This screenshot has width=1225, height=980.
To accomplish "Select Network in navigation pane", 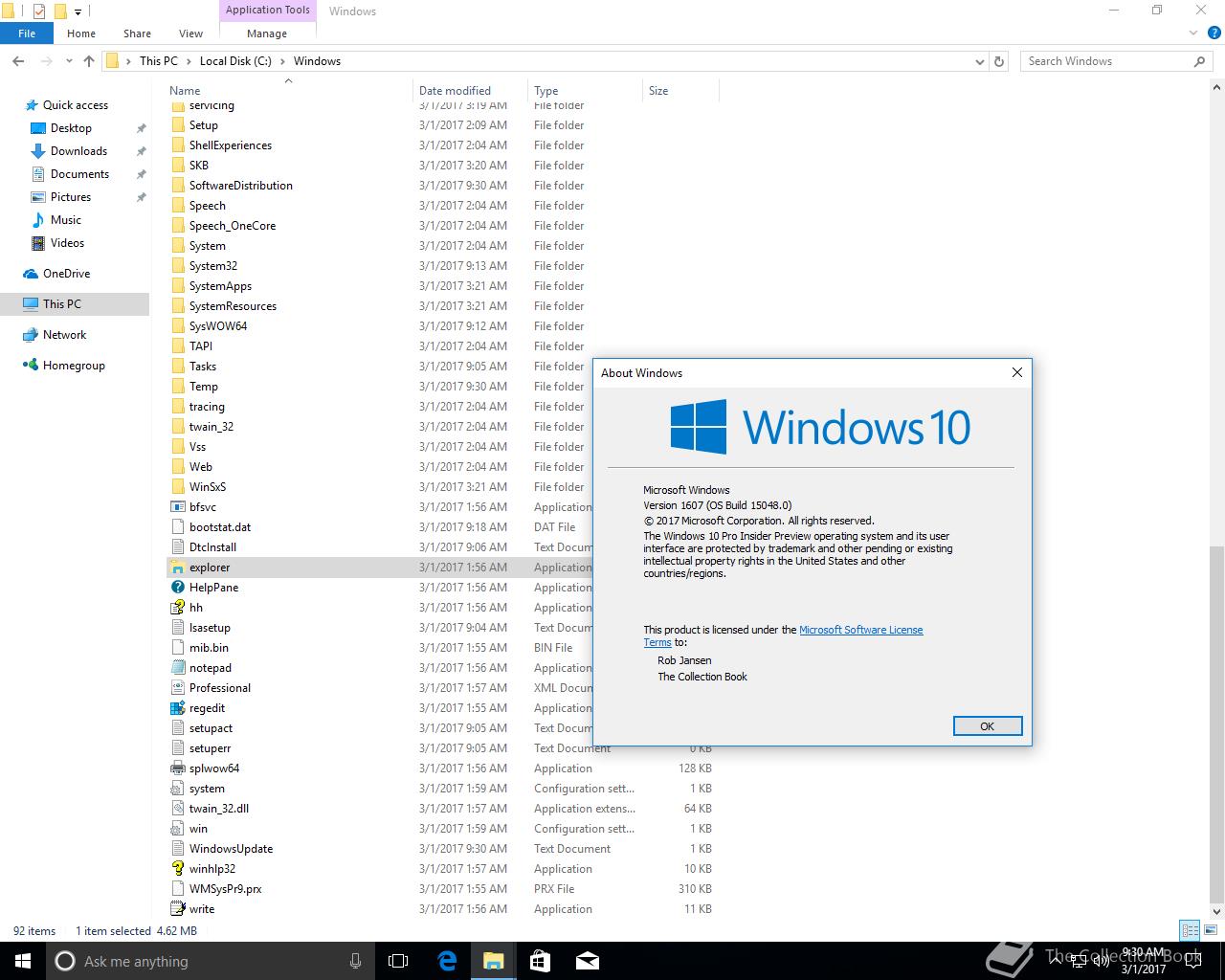I will click(64, 335).
